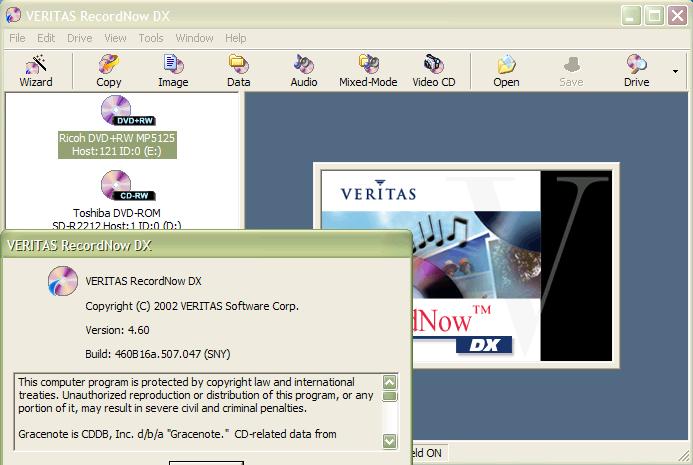Click the Build: 460B16a.507.047 text

(158, 354)
